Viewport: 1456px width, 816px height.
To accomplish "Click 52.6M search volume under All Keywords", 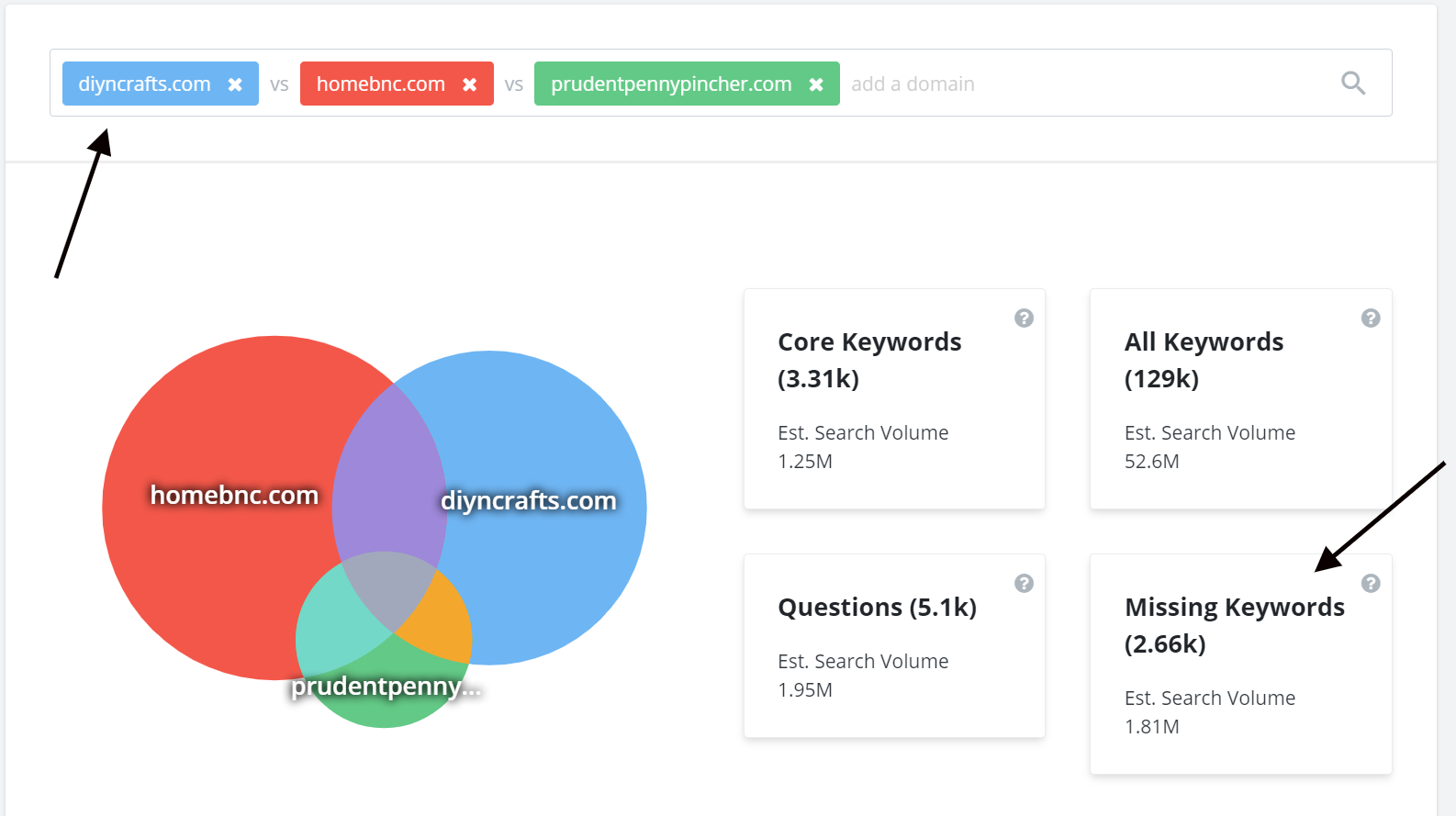I will coord(1151,462).
